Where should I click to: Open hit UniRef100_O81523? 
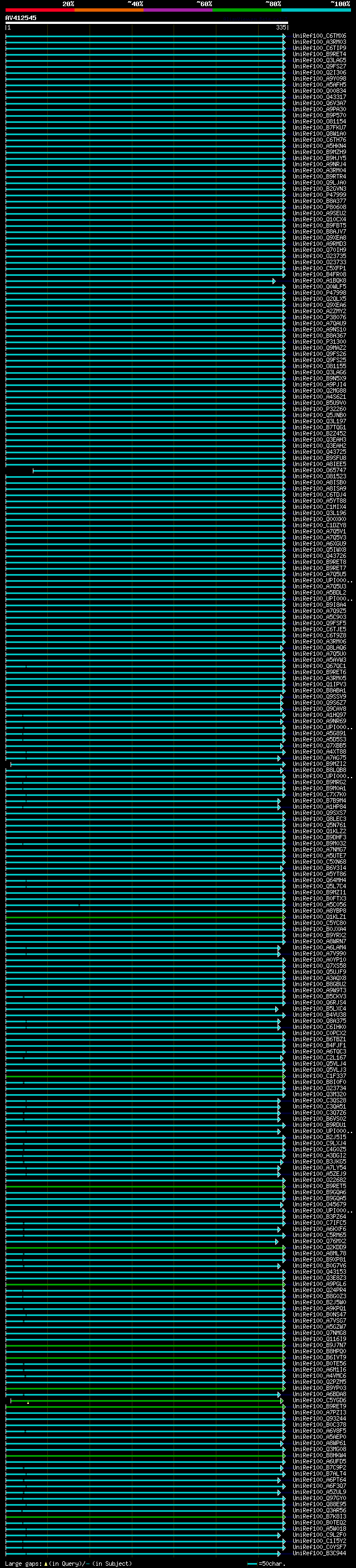[x=319, y=476]
